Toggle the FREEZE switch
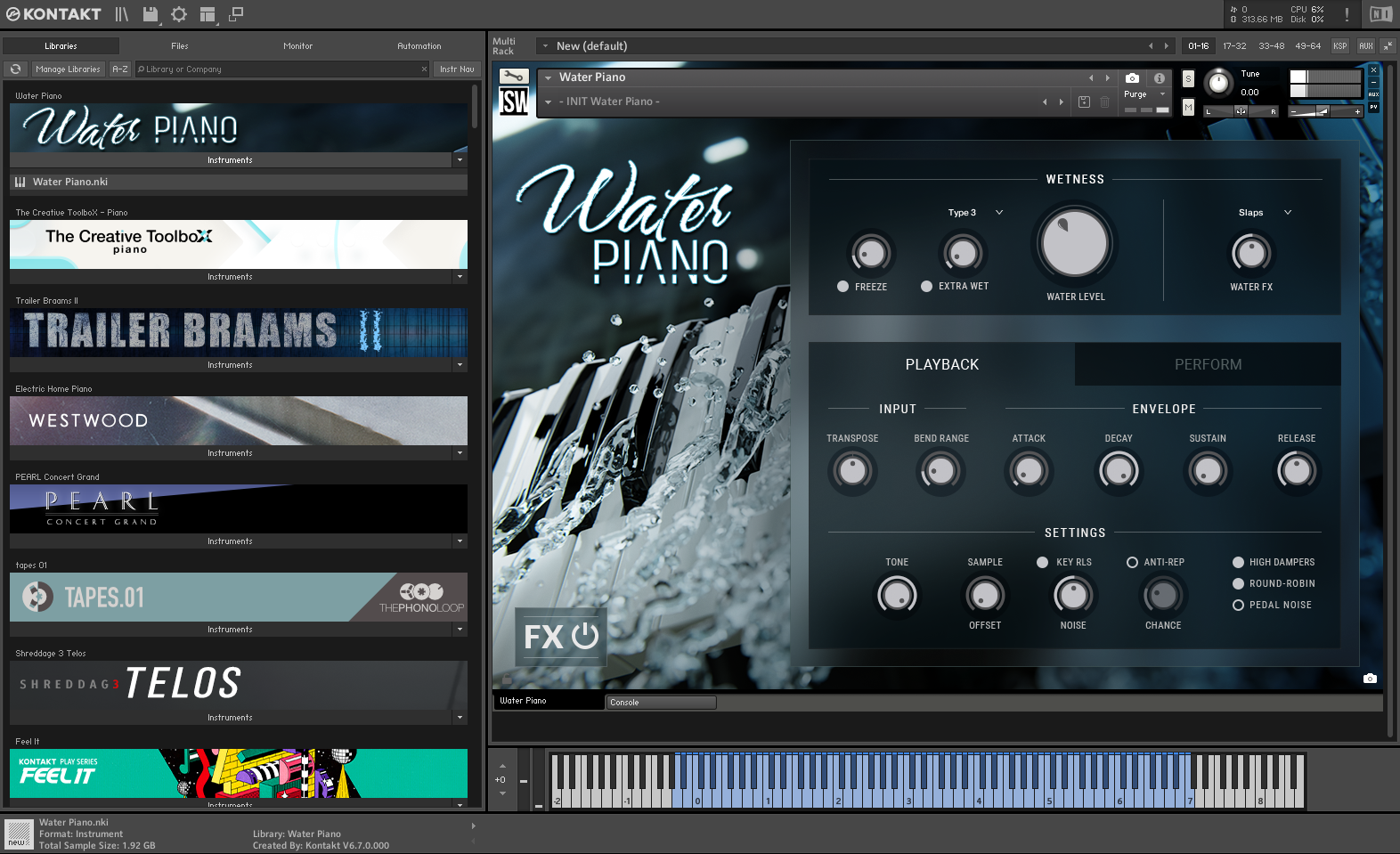1400x854 pixels. click(x=842, y=287)
